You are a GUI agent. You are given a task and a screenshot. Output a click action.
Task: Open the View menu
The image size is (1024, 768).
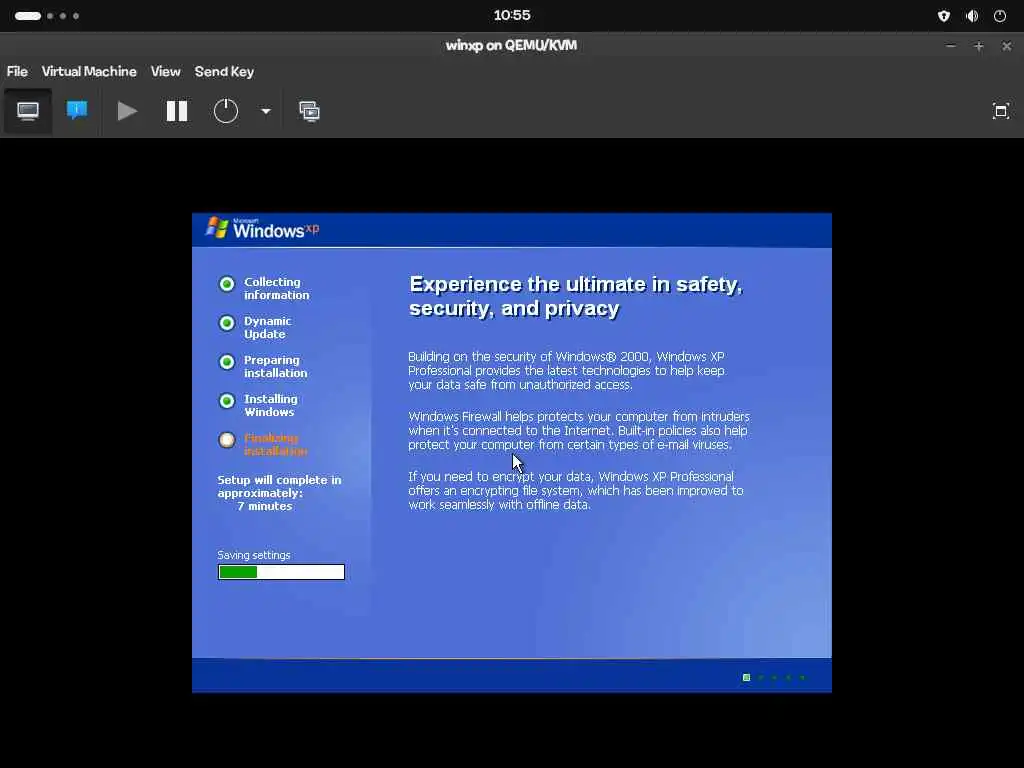pos(165,72)
